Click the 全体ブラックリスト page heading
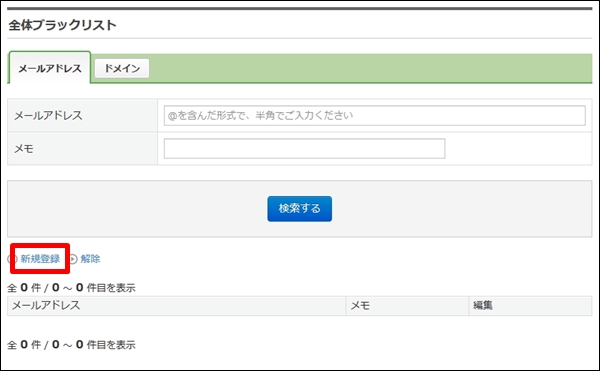 (62, 25)
